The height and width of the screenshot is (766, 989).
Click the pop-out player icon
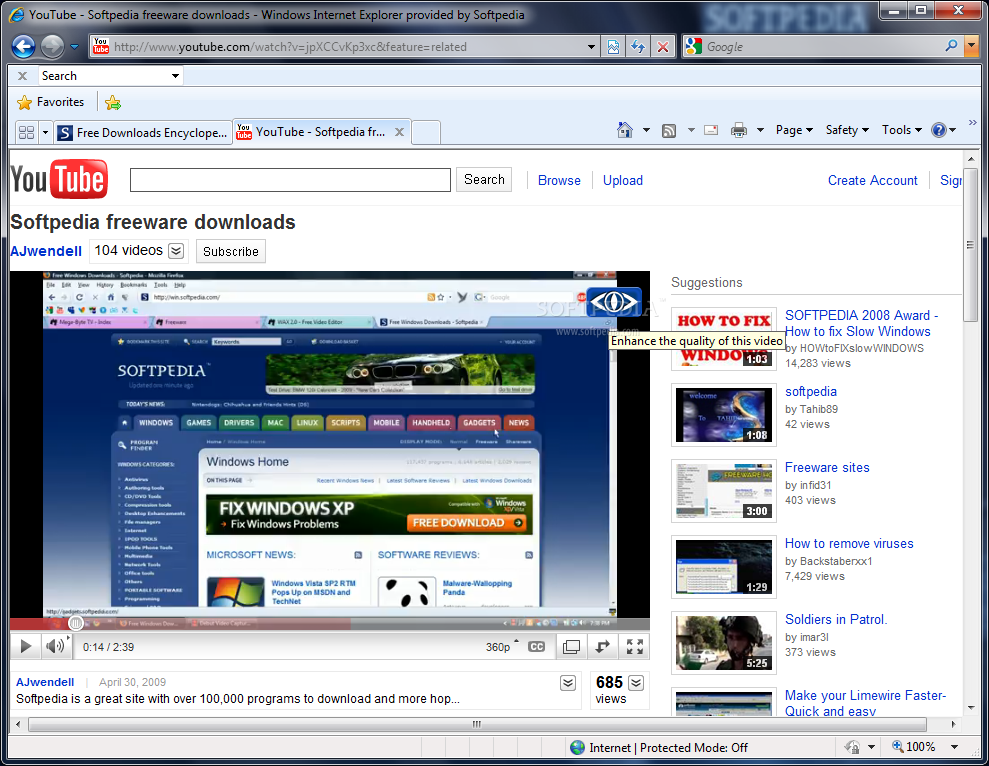[x=571, y=647]
